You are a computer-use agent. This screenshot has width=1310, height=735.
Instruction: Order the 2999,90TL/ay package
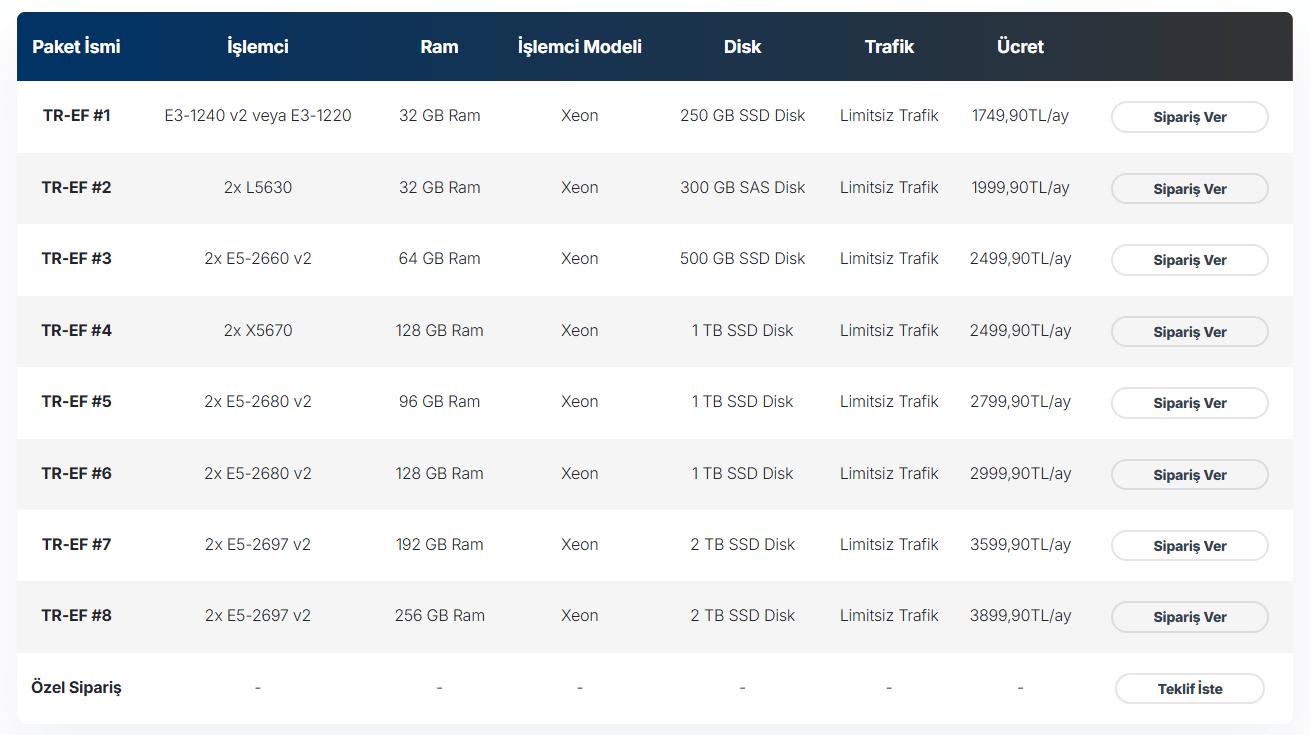click(x=1189, y=475)
